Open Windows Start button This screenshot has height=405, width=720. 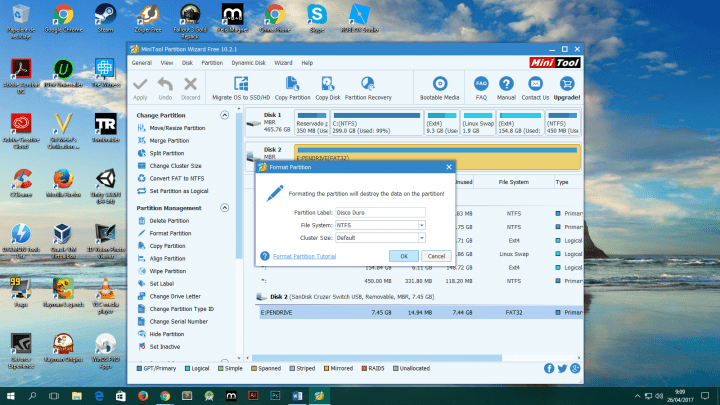coord(10,396)
